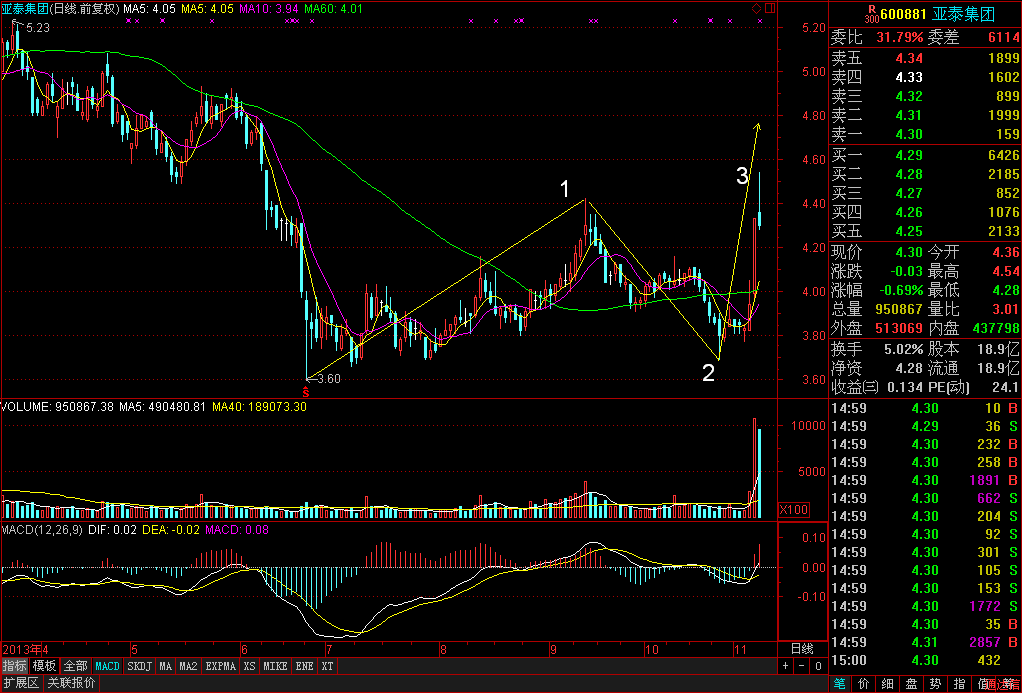
Task: Click the 15:00 tick row with volume 432
Action: coord(925,660)
